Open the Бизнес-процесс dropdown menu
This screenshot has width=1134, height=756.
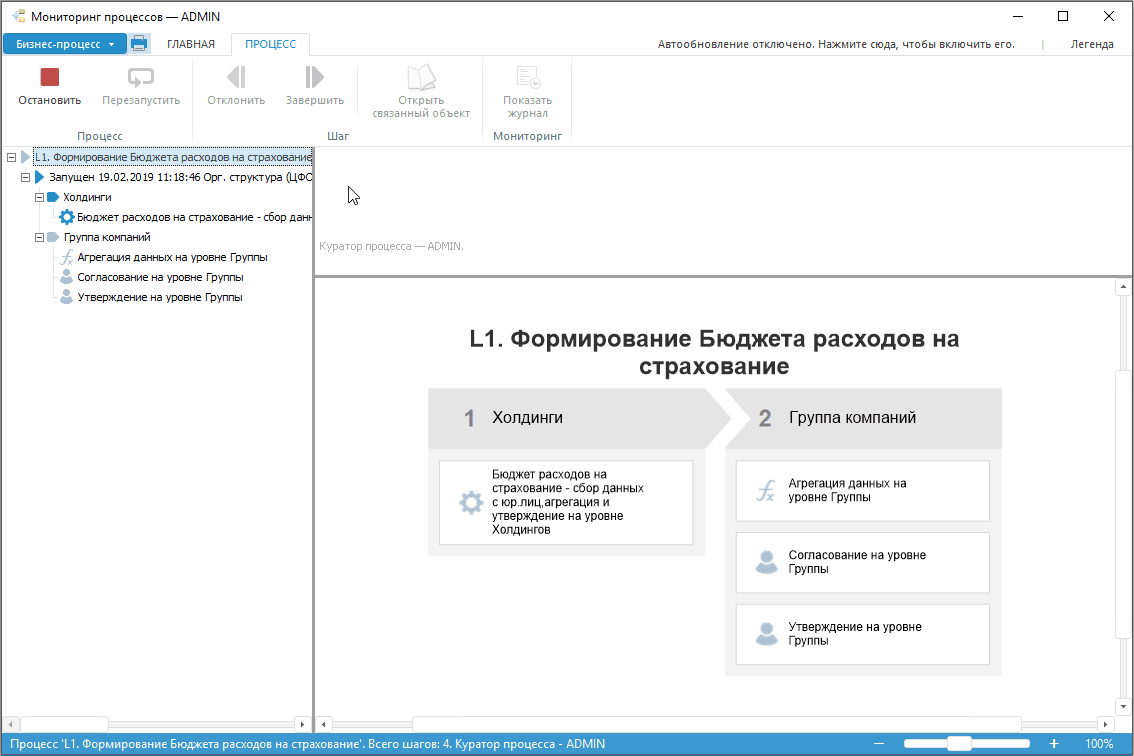pos(65,44)
